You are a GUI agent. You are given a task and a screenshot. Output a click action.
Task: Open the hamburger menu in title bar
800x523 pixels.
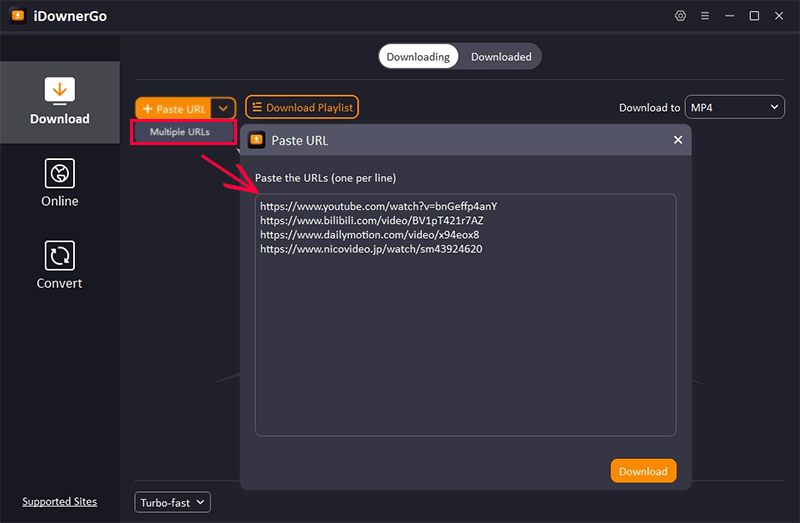point(705,16)
